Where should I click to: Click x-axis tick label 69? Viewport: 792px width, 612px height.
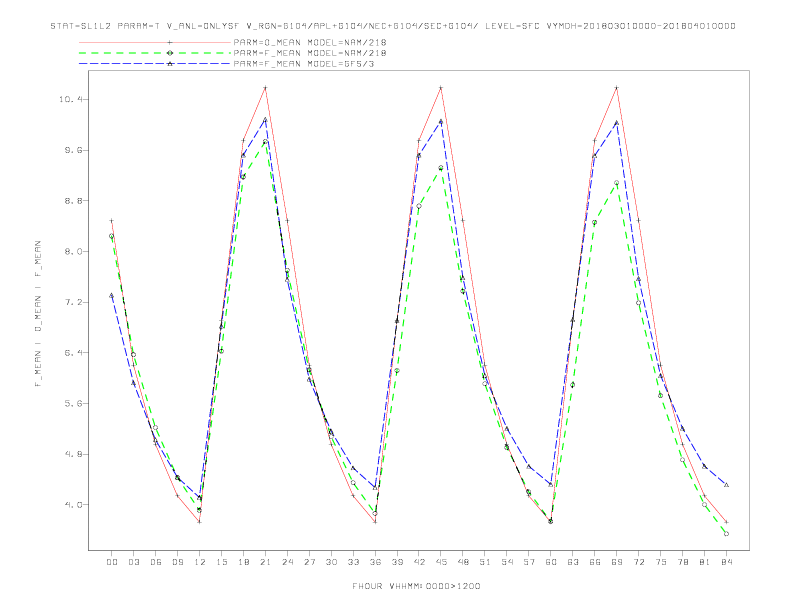(617, 562)
